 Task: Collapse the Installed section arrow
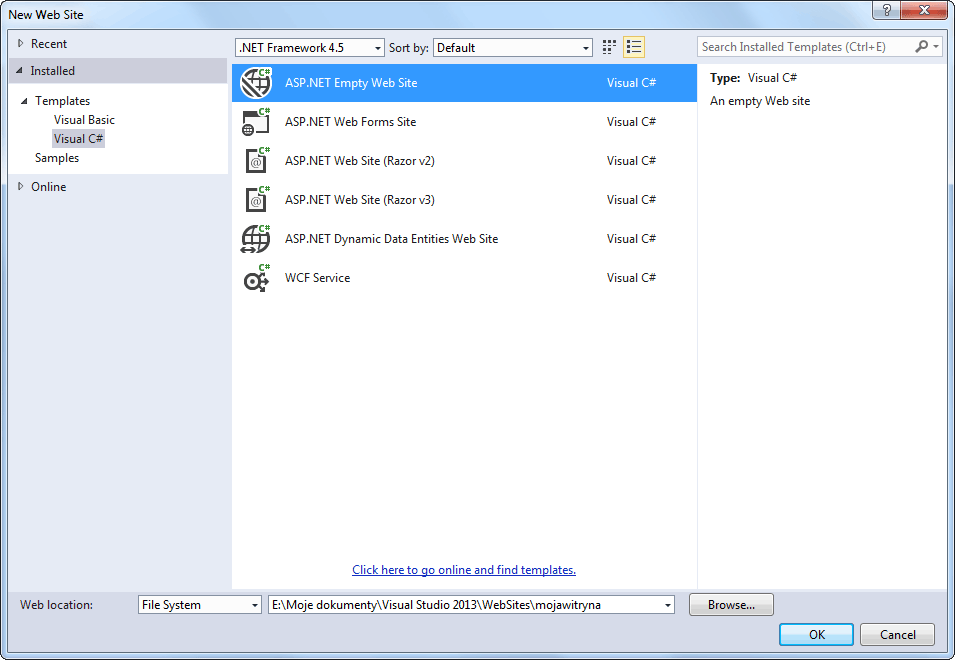tap(19, 71)
